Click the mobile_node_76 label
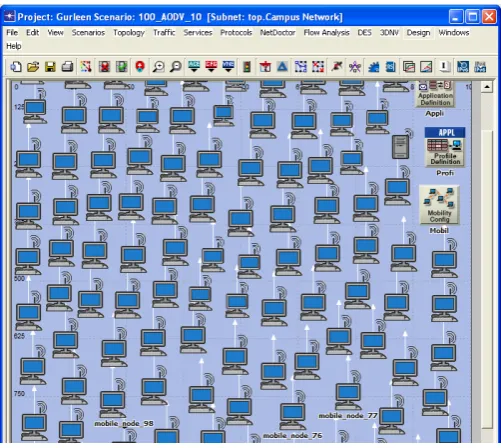Viewport: 501px width, 448px height. (292, 435)
